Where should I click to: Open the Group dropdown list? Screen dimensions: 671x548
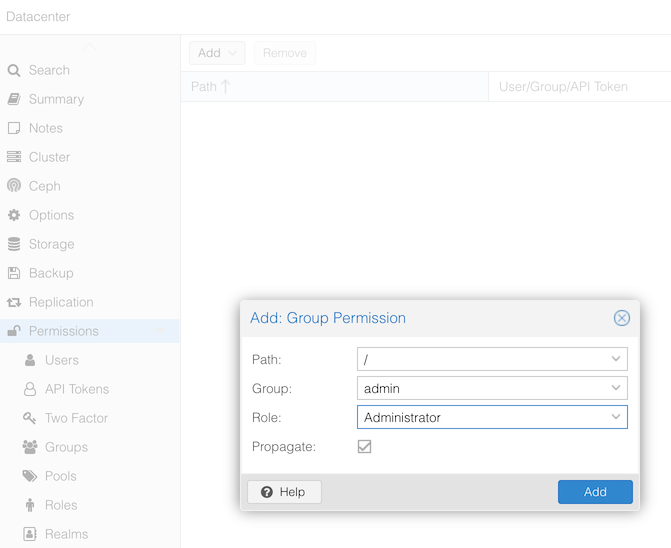[x=616, y=388]
